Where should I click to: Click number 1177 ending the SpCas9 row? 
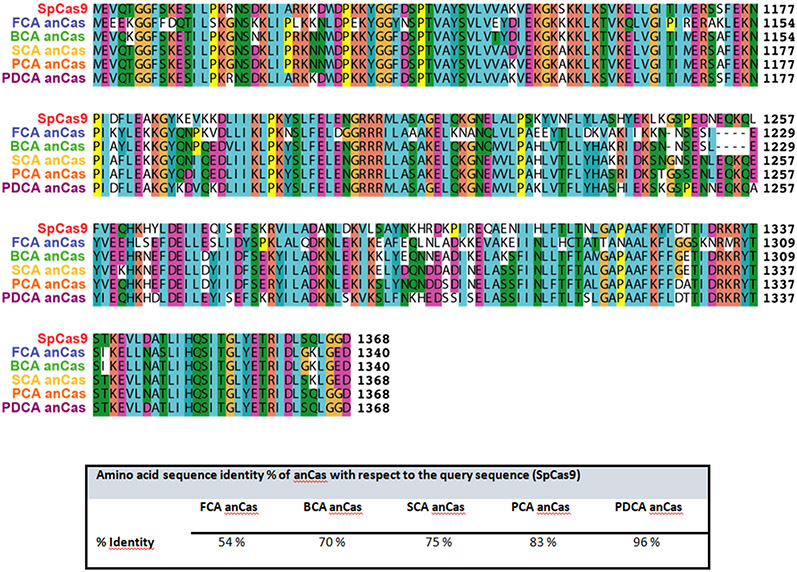click(778, 9)
